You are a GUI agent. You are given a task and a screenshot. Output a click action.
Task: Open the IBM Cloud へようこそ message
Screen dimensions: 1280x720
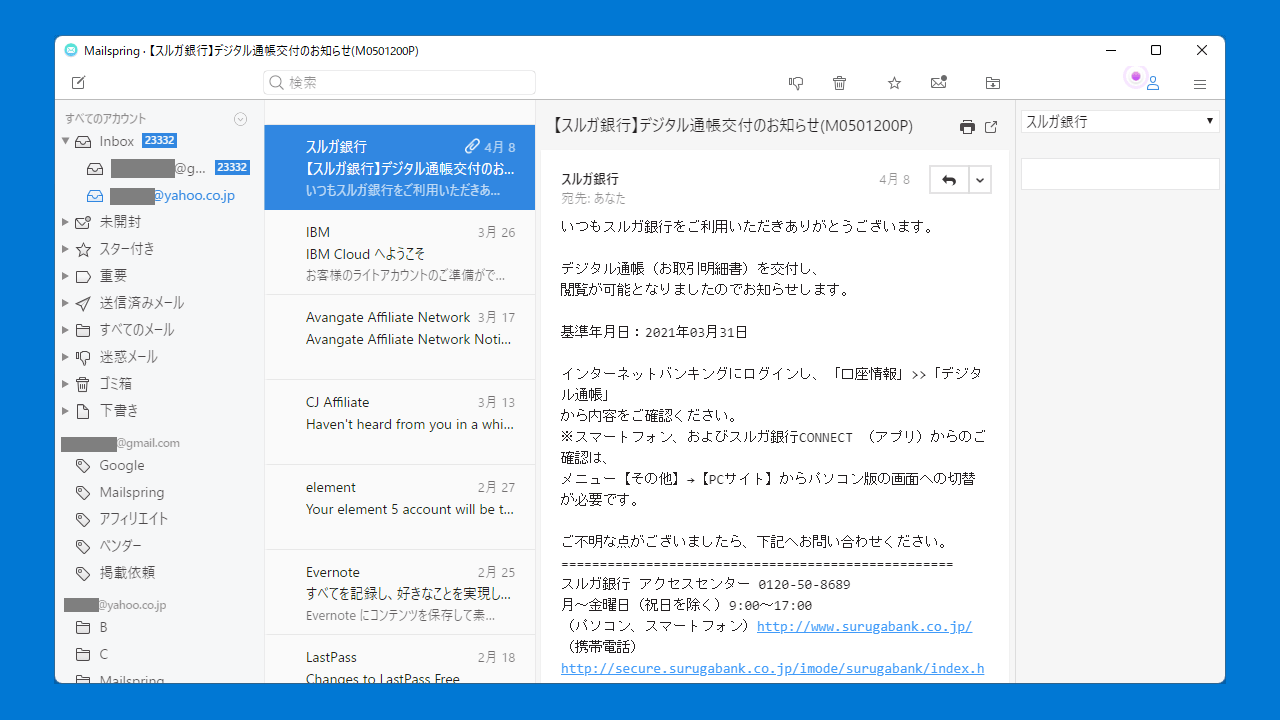point(400,252)
